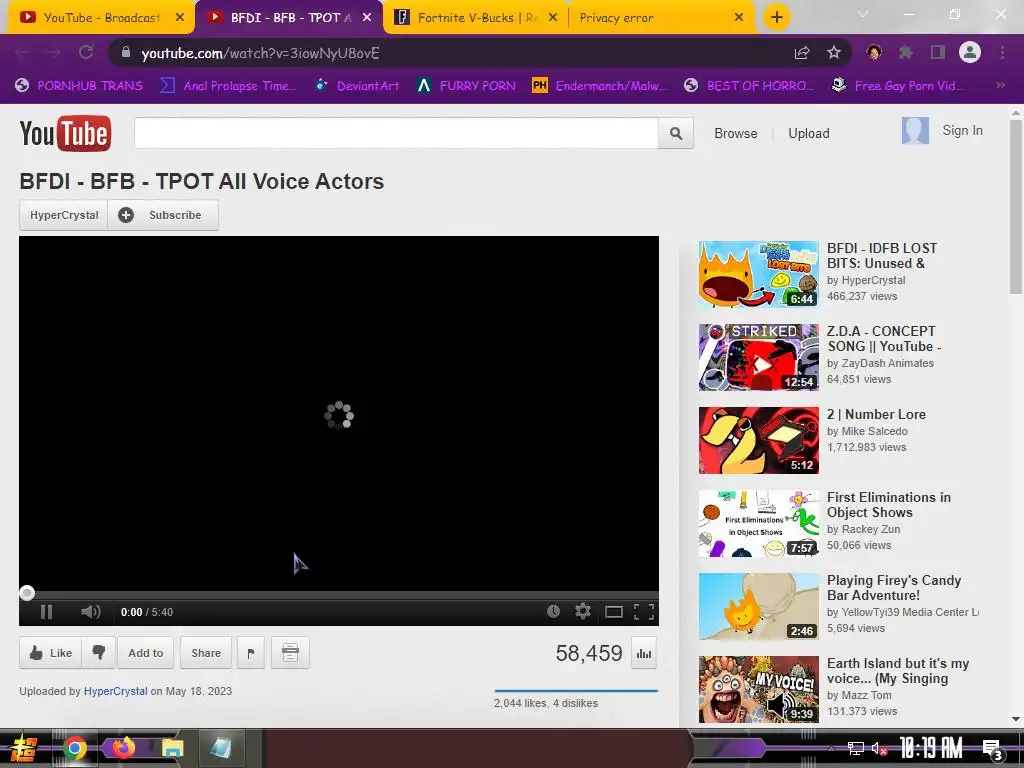Viewport: 1024px width, 768px height.
Task: Click the page vertical scrollbar thumb
Action: (x=1016, y=207)
